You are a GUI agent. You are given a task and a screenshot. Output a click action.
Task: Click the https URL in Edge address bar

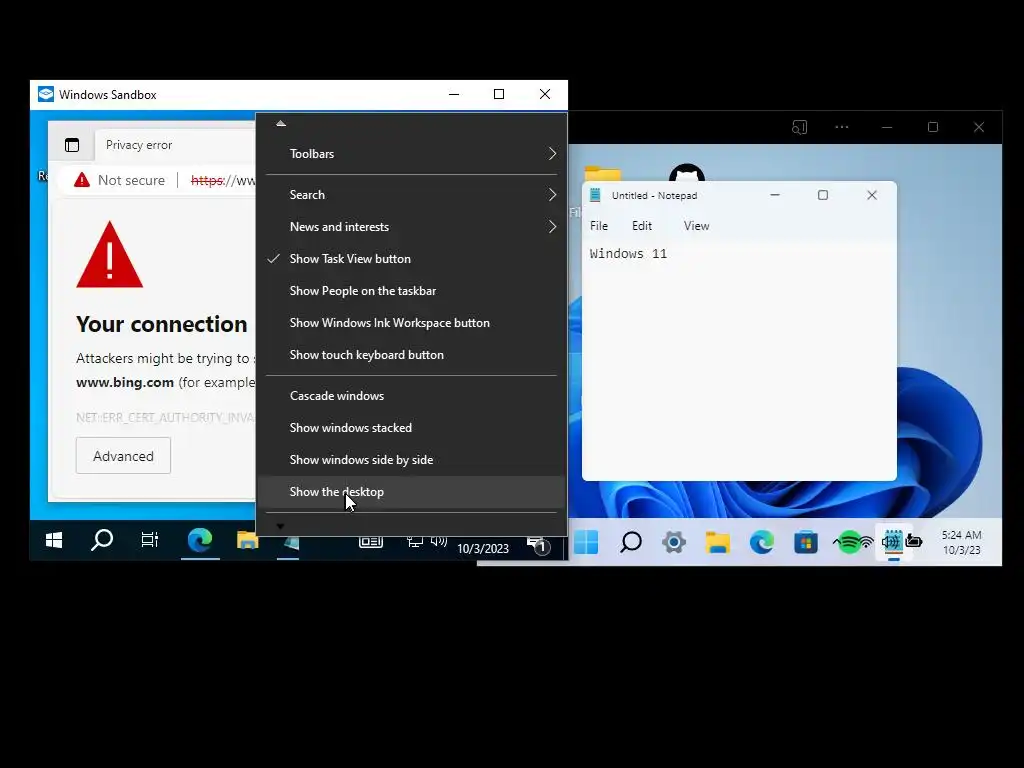(223, 180)
